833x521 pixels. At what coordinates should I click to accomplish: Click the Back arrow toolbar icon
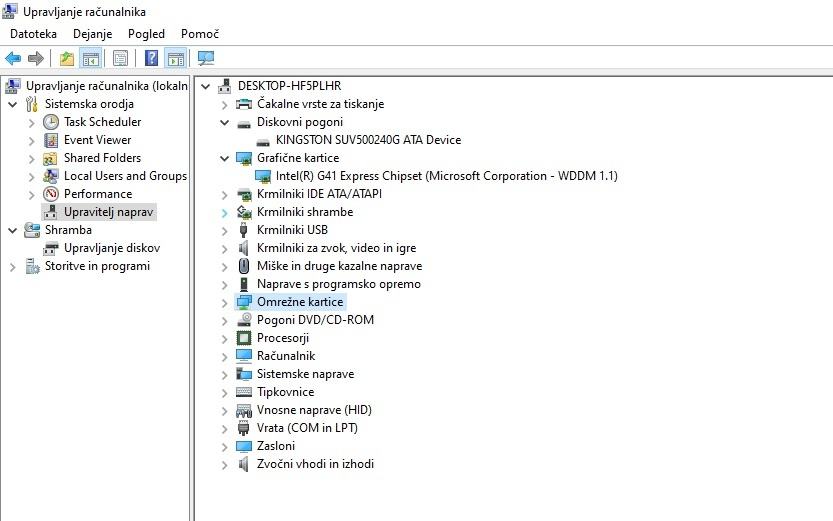(x=13, y=58)
